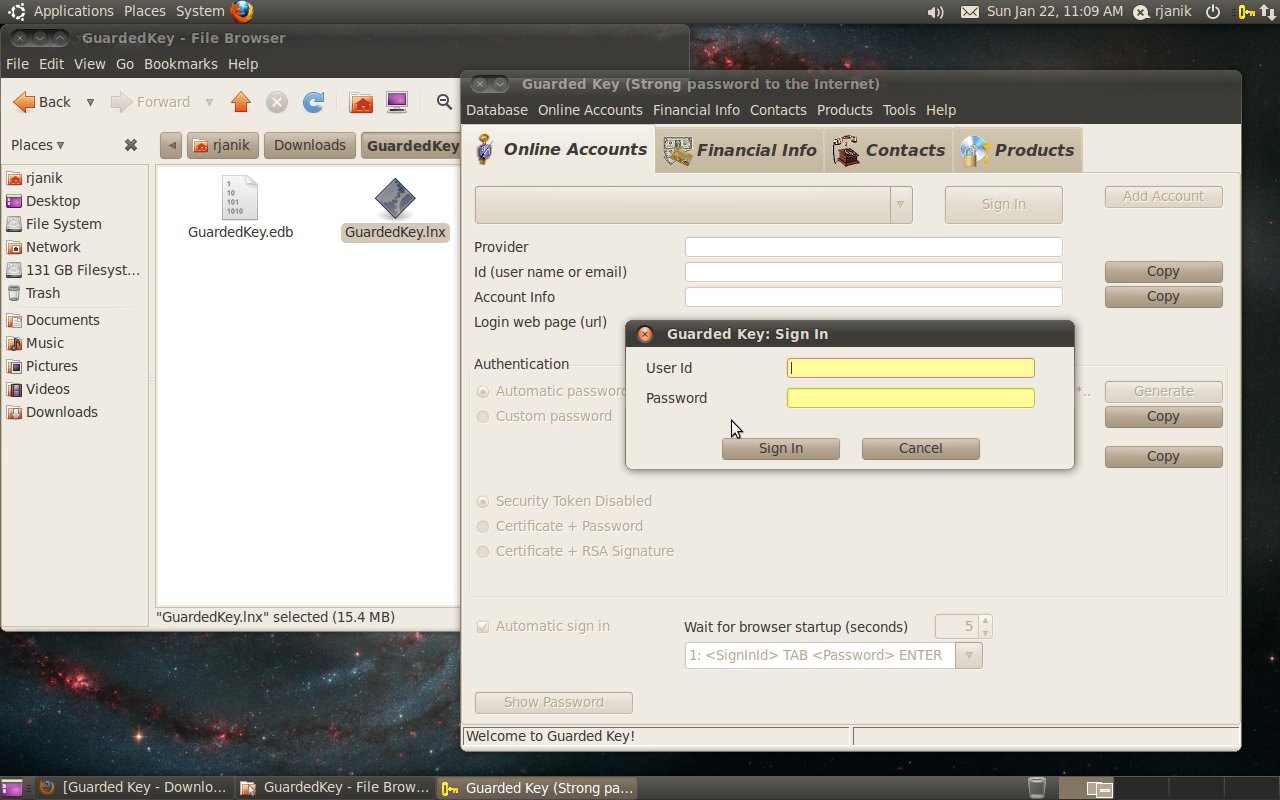
Task: Select the Automatic password radio button
Action: pos(484,391)
